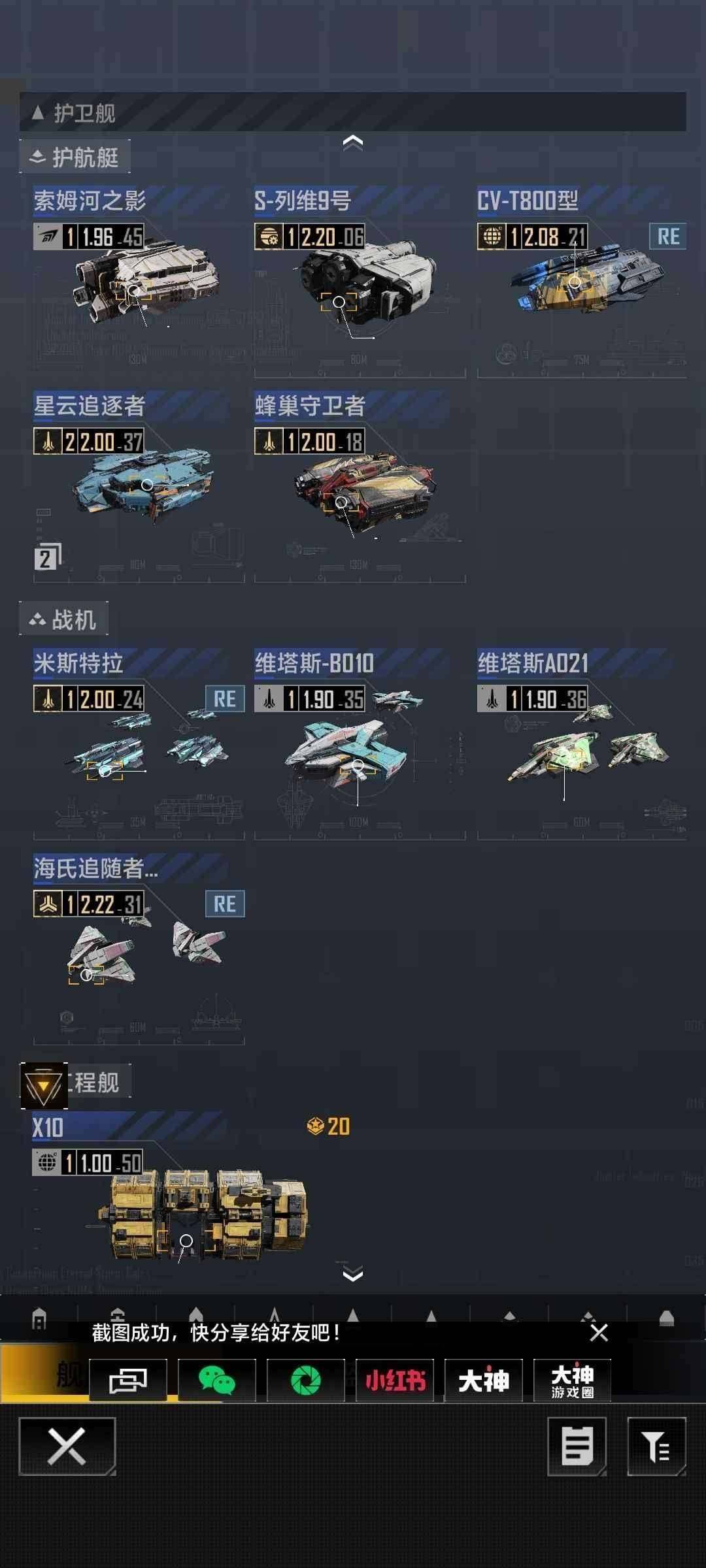Open the list document button
Image resolution: width=706 pixels, height=1568 pixels.
tap(577, 1446)
